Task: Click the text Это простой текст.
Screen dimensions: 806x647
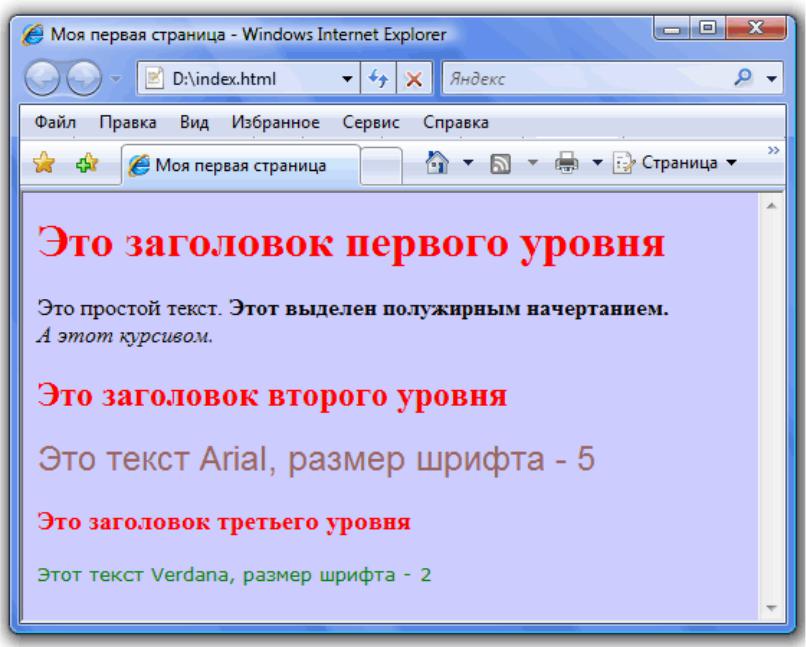Action: point(130,308)
